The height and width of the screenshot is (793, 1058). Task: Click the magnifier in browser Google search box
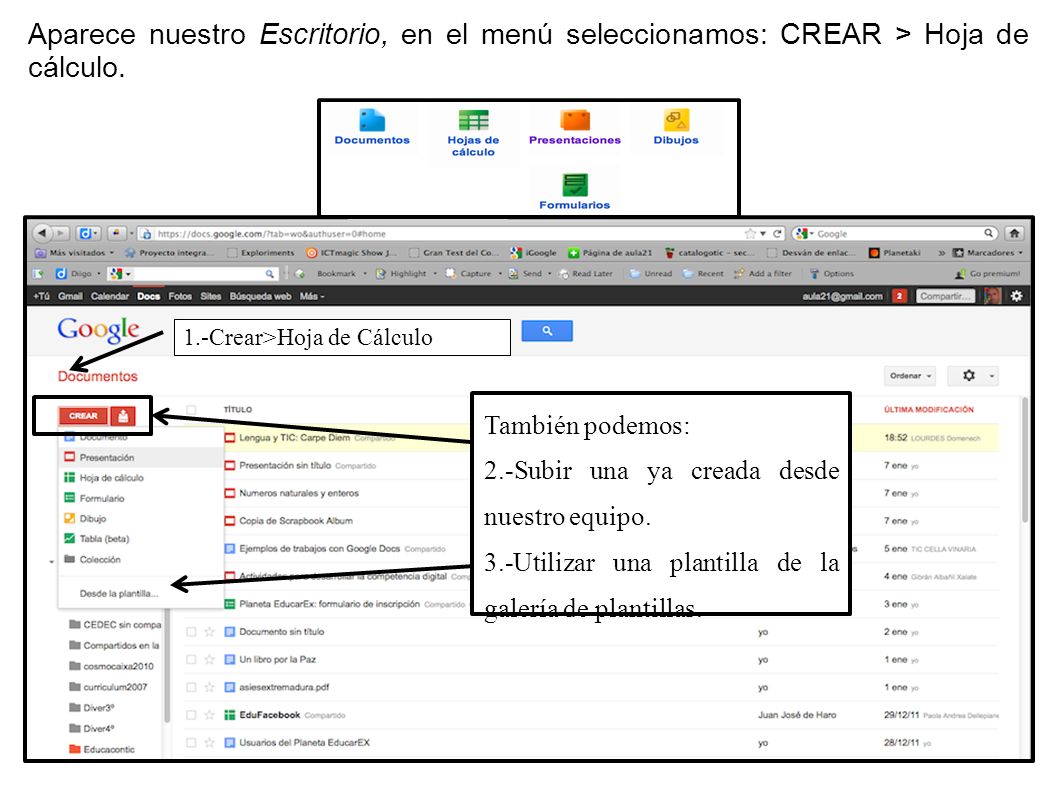pos(988,233)
